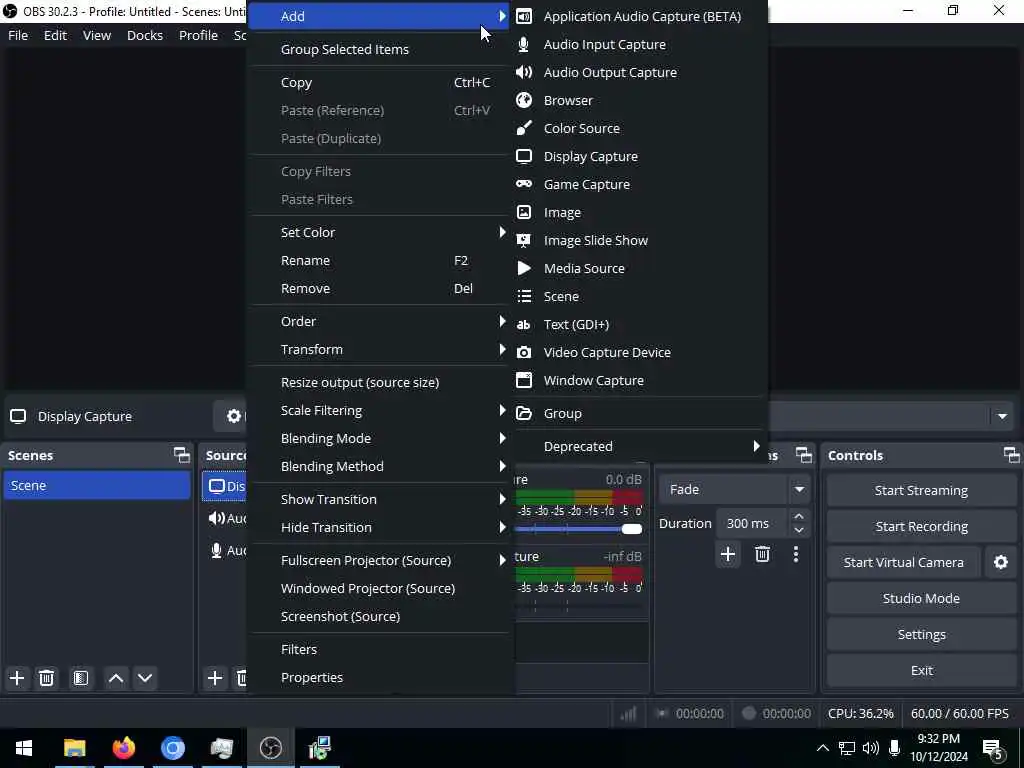Click the Exit button

pos(921,671)
